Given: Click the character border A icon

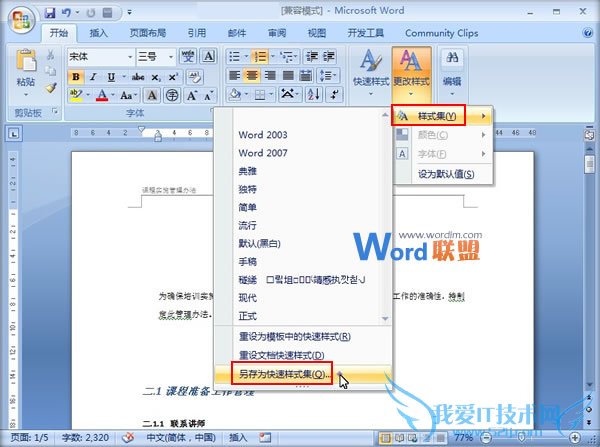Looking at the screenshot, I should click(209, 57).
